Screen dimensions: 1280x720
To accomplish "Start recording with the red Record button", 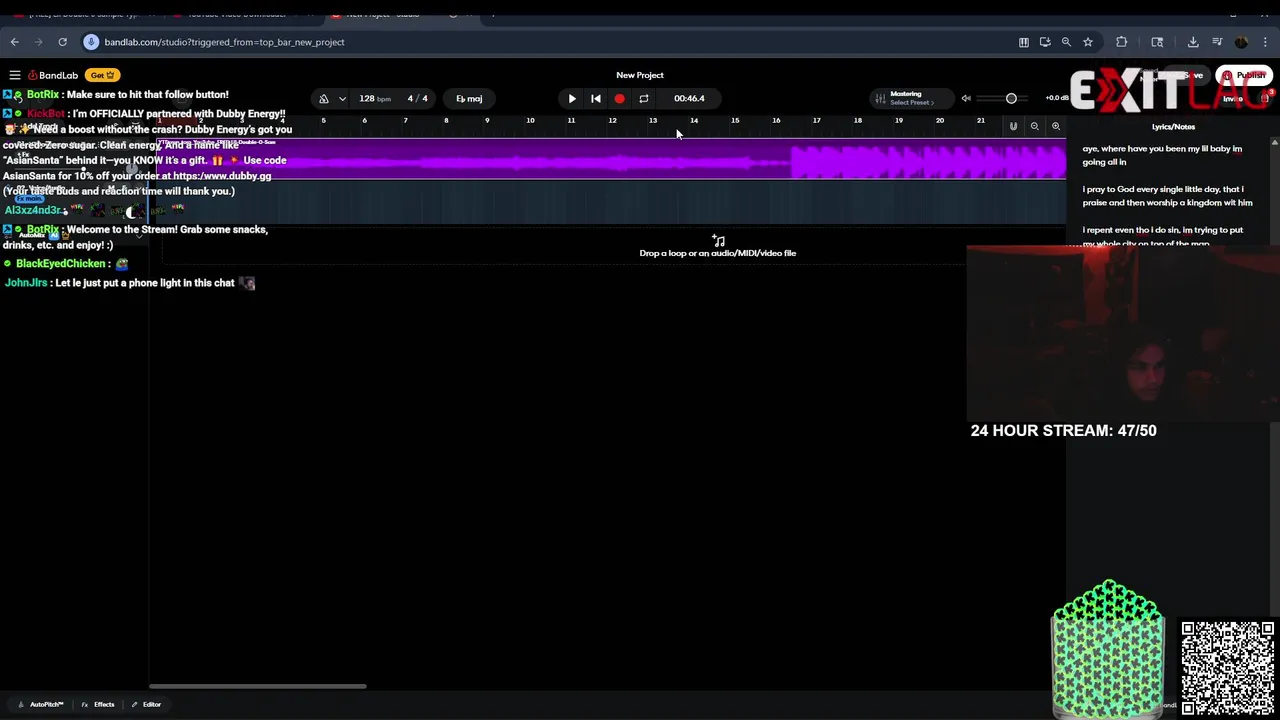I will (619, 98).
